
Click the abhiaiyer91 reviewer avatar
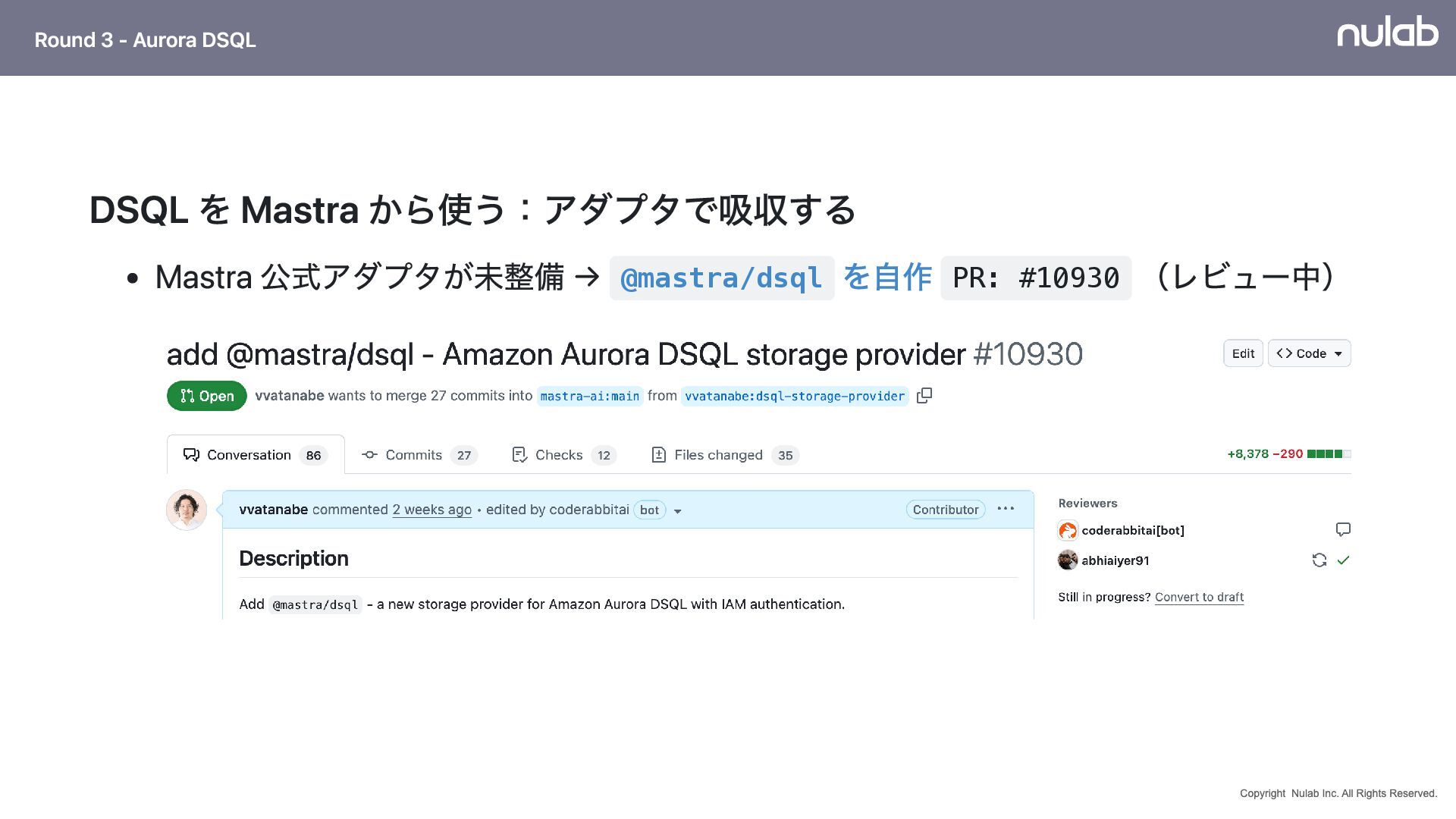click(1068, 560)
